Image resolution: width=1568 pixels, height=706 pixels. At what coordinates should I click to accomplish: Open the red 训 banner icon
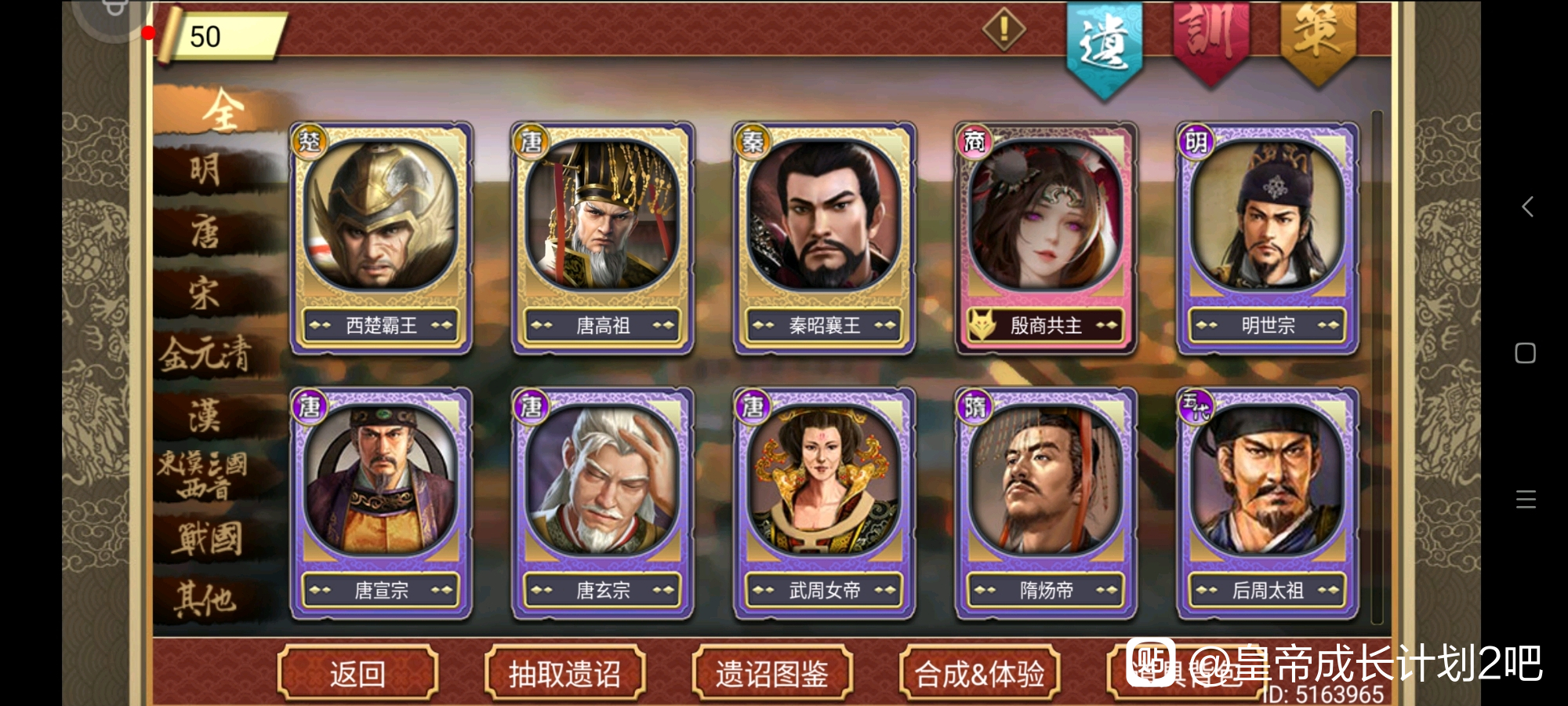1211,39
